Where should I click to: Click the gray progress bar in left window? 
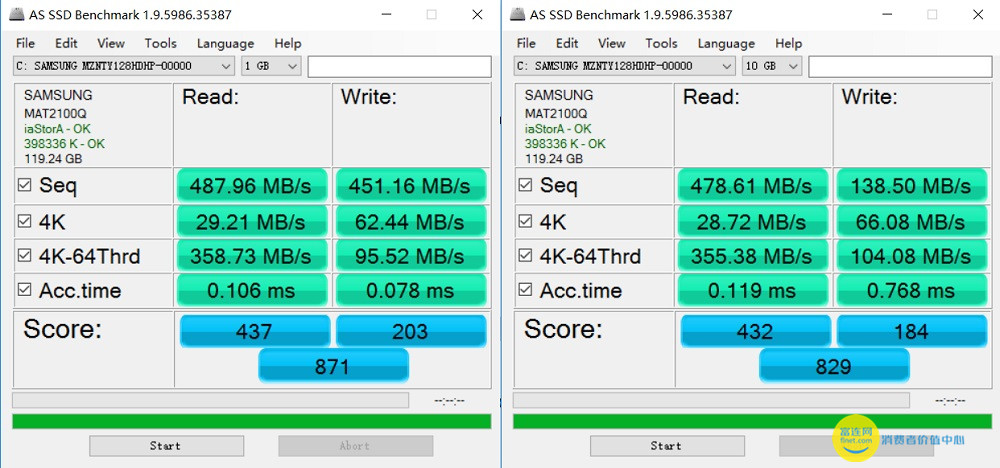[x=210, y=400]
